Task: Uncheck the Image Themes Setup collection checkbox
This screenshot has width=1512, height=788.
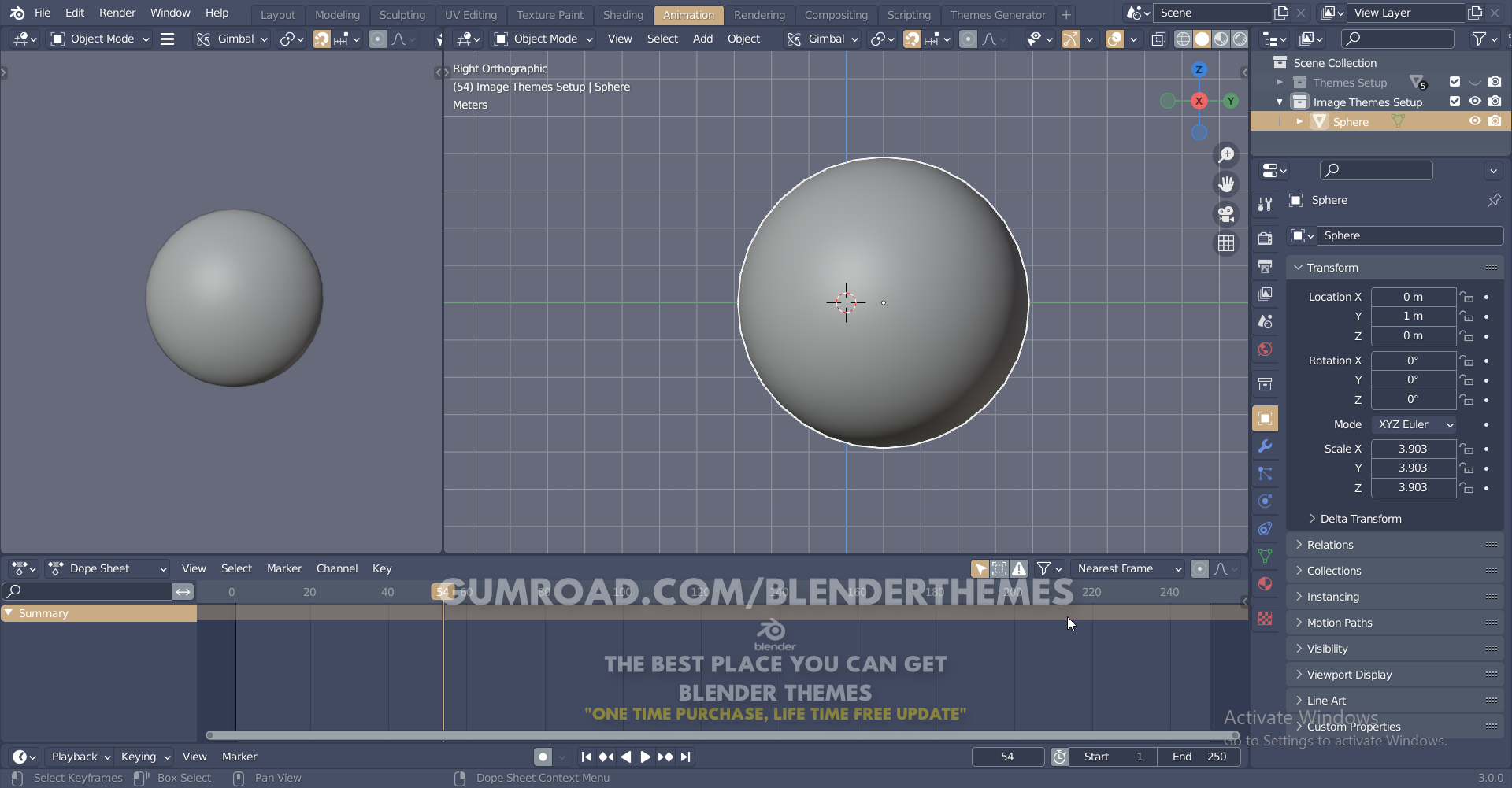Action: [x=1454, y=102]
